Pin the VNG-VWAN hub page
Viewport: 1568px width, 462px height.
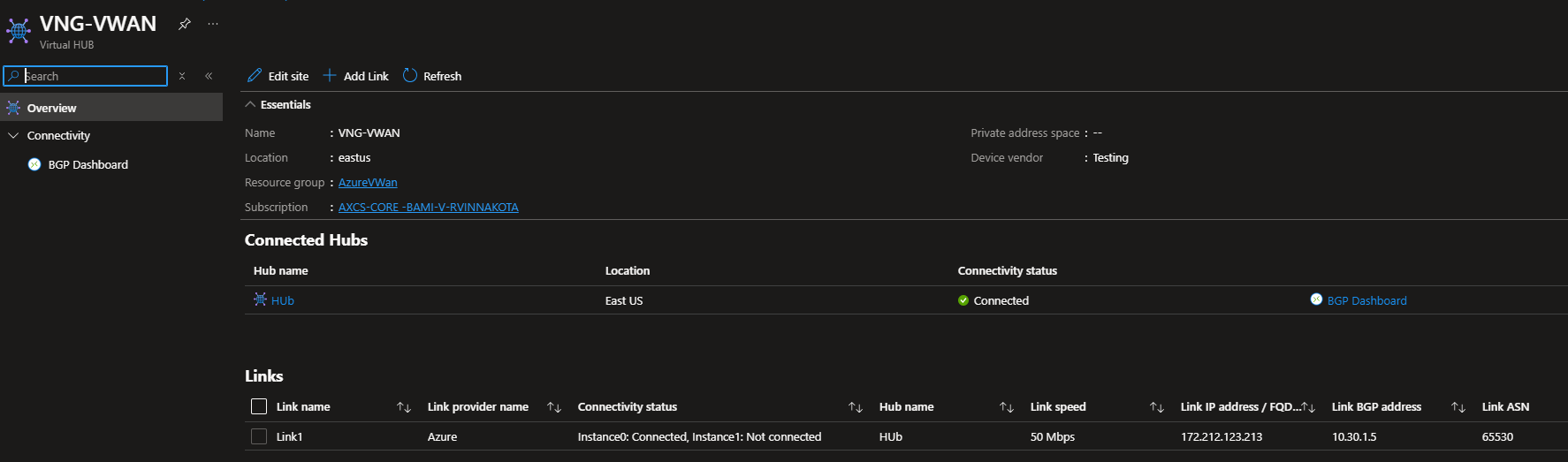click(x=184, y=24)
